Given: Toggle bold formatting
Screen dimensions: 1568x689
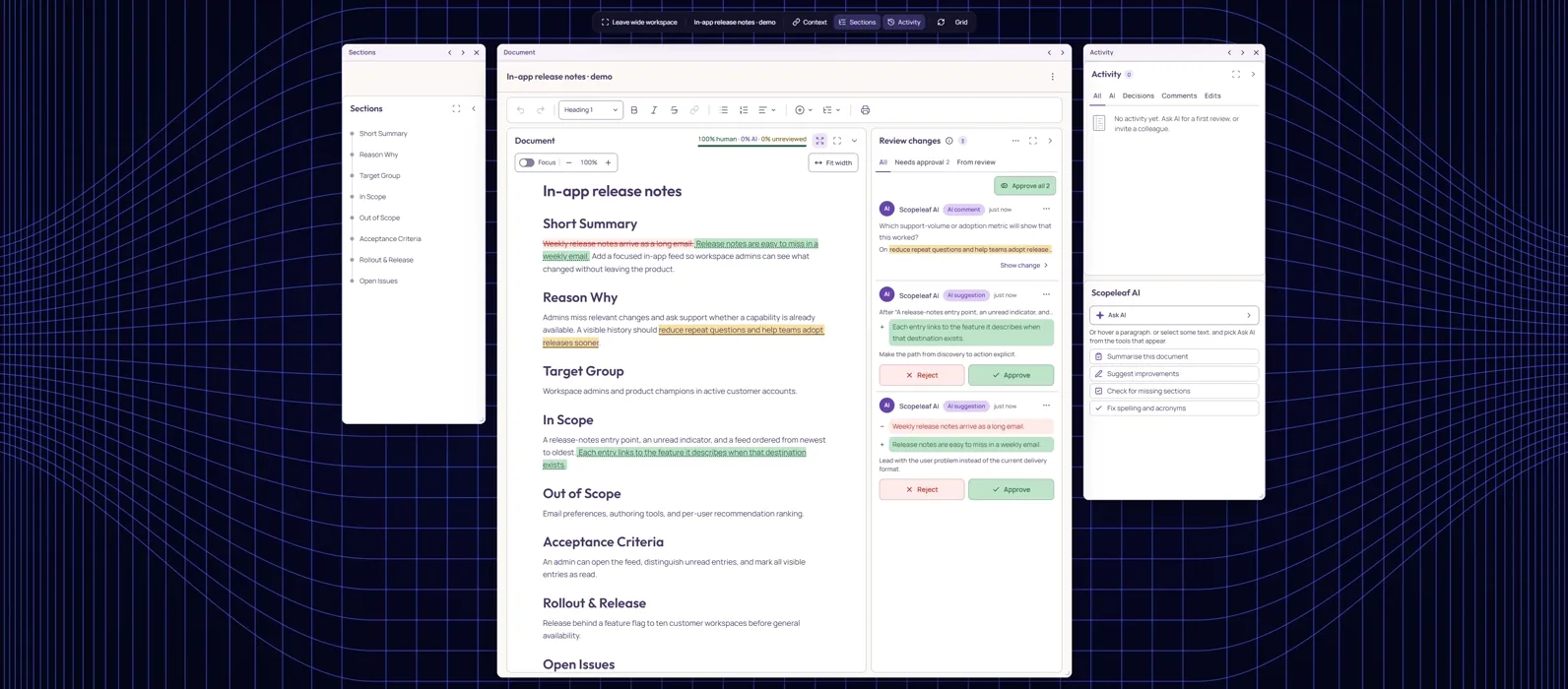Looking at the screenshot, I should pos(634,110).
